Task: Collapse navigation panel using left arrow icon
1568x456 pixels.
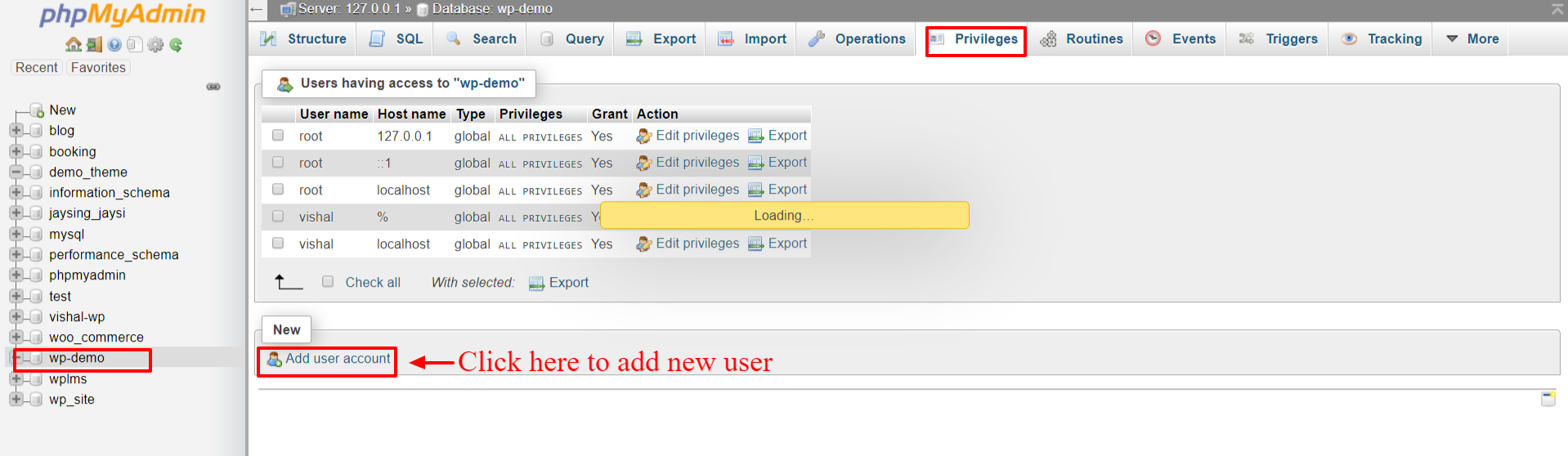Action: (258, 10)
